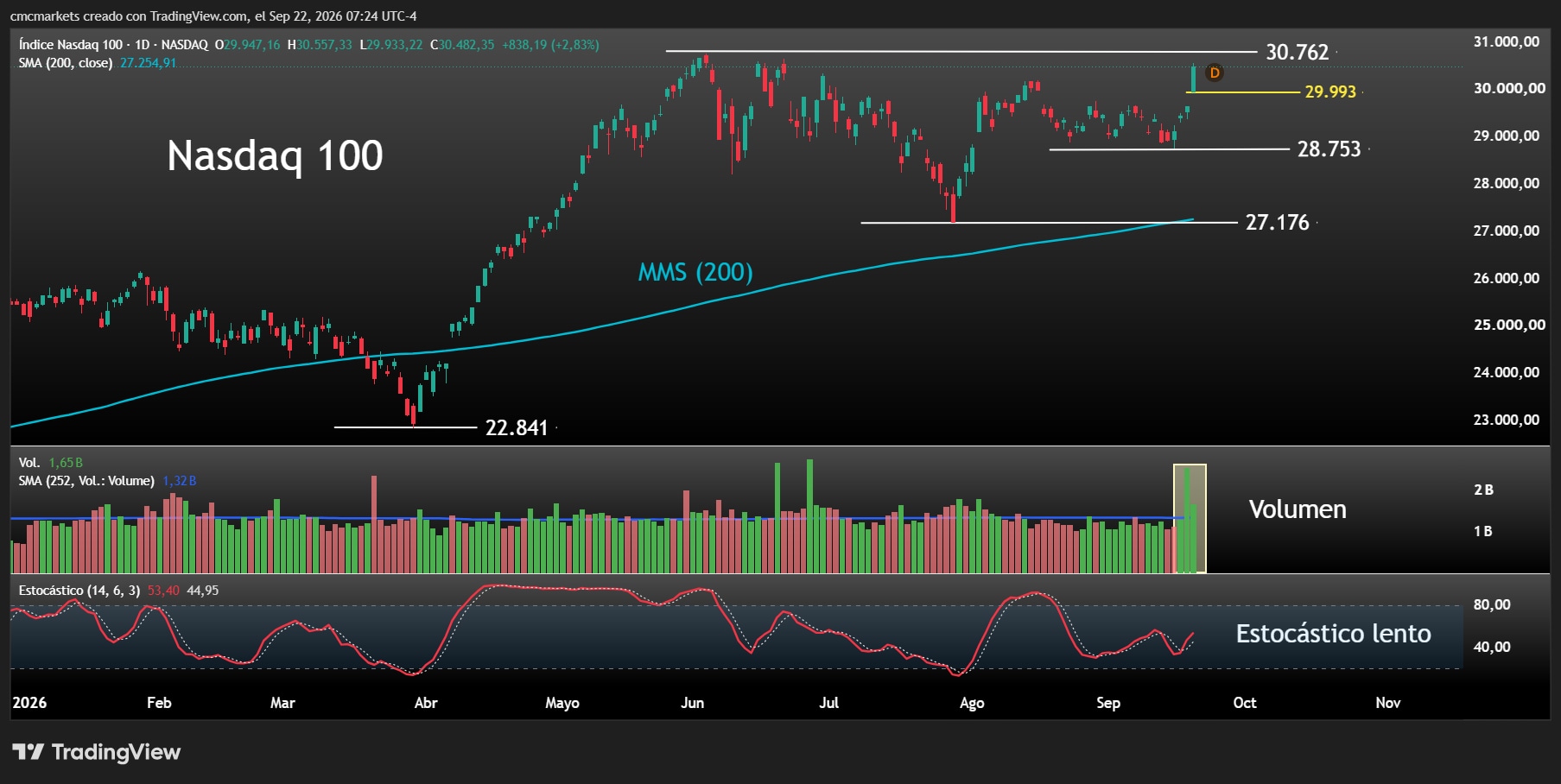Click the 28.753 support level label
The image size is (1561, 784).
1329,149
